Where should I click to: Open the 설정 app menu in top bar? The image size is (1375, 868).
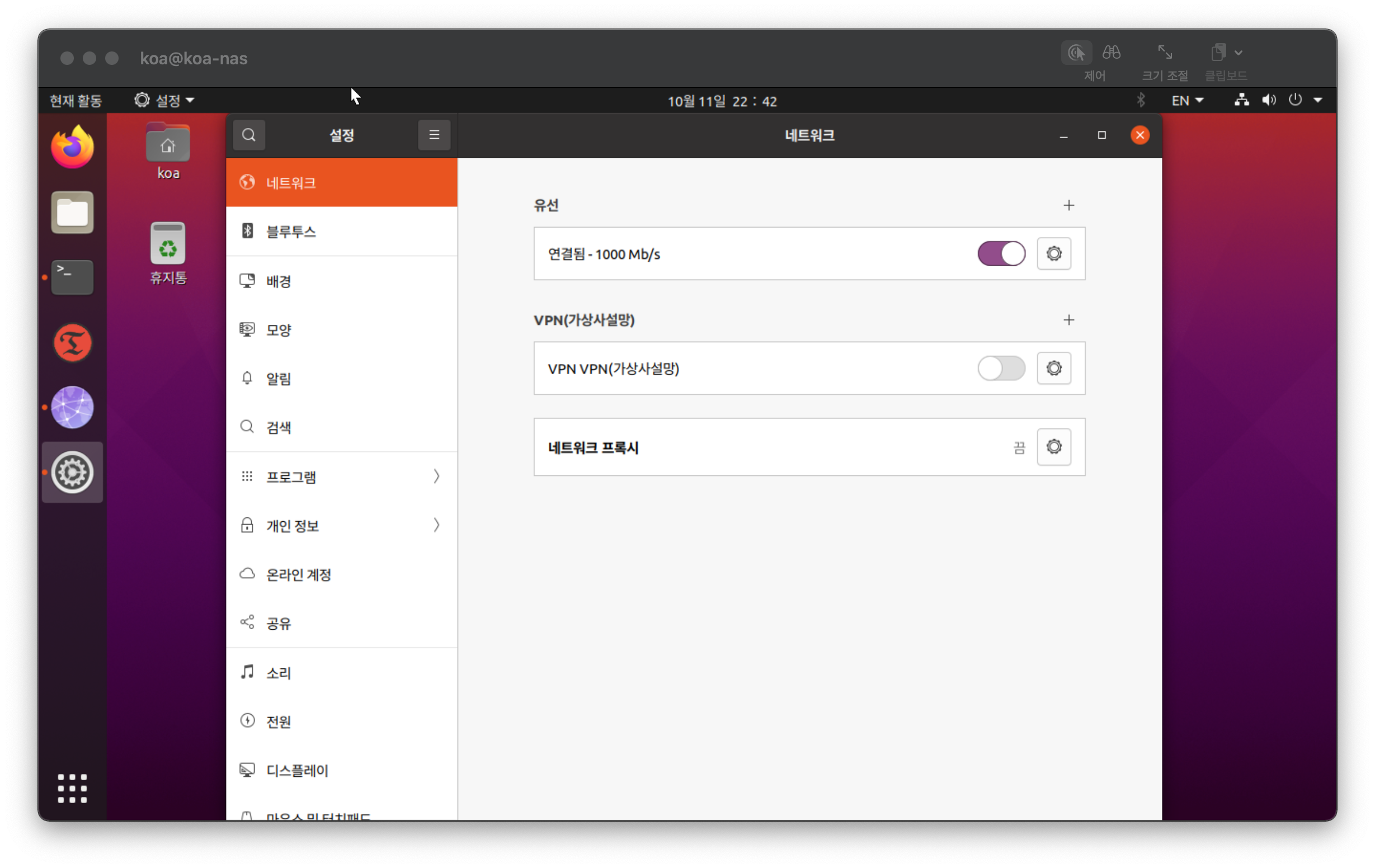pyautogui.click(x=164, y=101)
